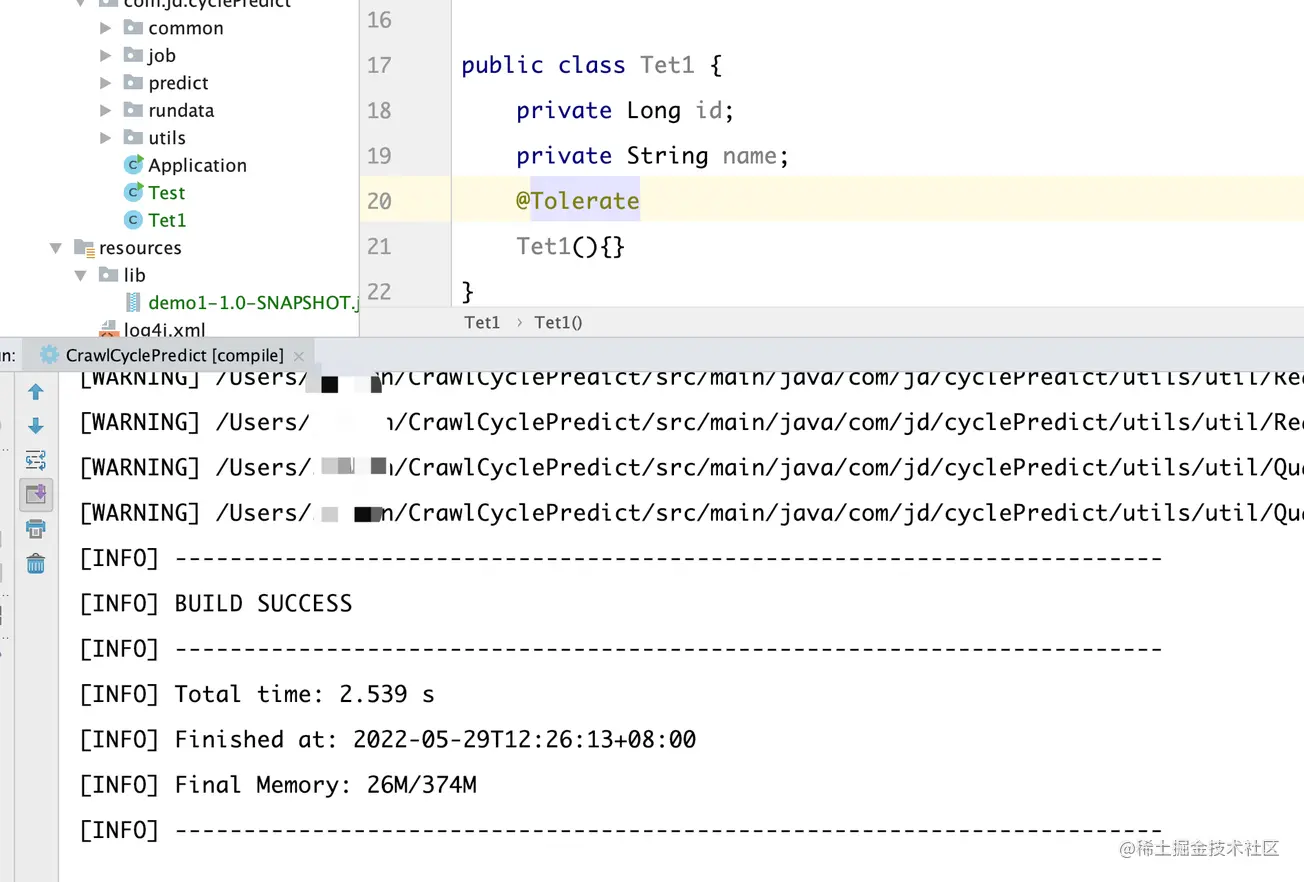
Task: Click gutter line number 20
Action: pos(379,201)
